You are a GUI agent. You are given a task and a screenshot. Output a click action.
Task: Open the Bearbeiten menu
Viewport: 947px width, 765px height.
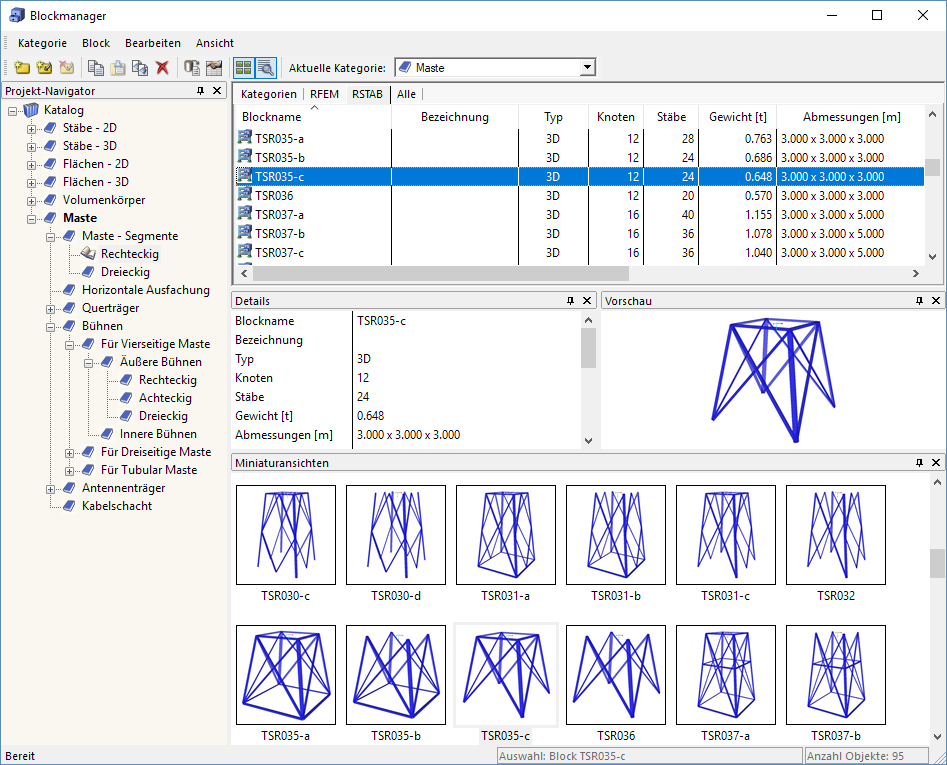click(153, 43)
